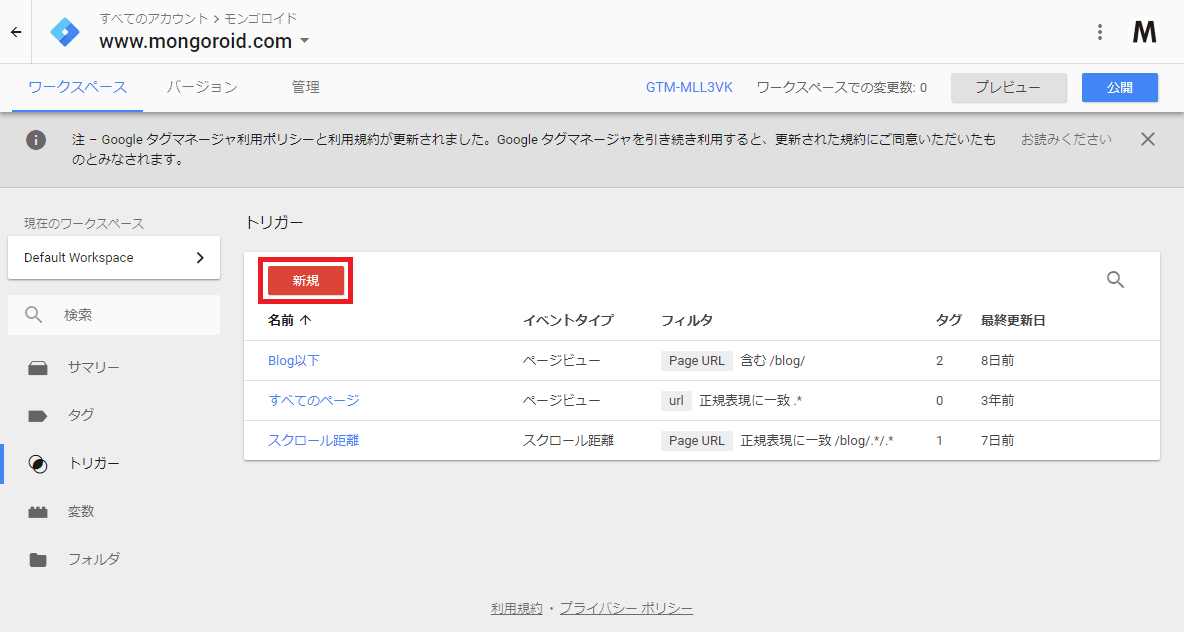Click the Page URL chip in the Blog以下 row

(x=696, y=361)
